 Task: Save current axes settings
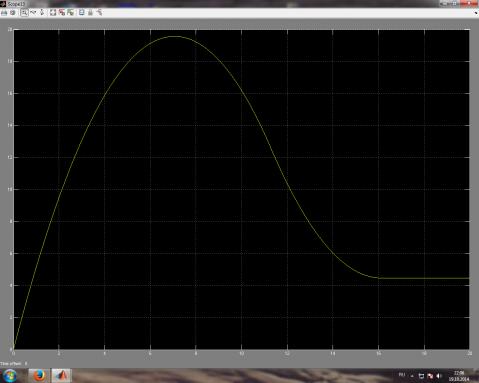point(62,13)
